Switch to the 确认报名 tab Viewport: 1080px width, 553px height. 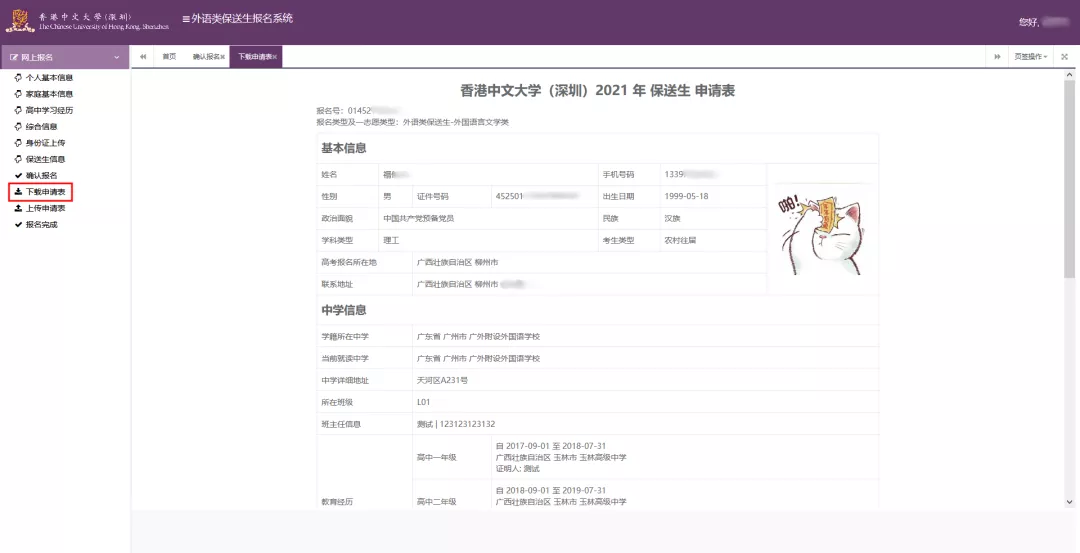pos(205,57)
